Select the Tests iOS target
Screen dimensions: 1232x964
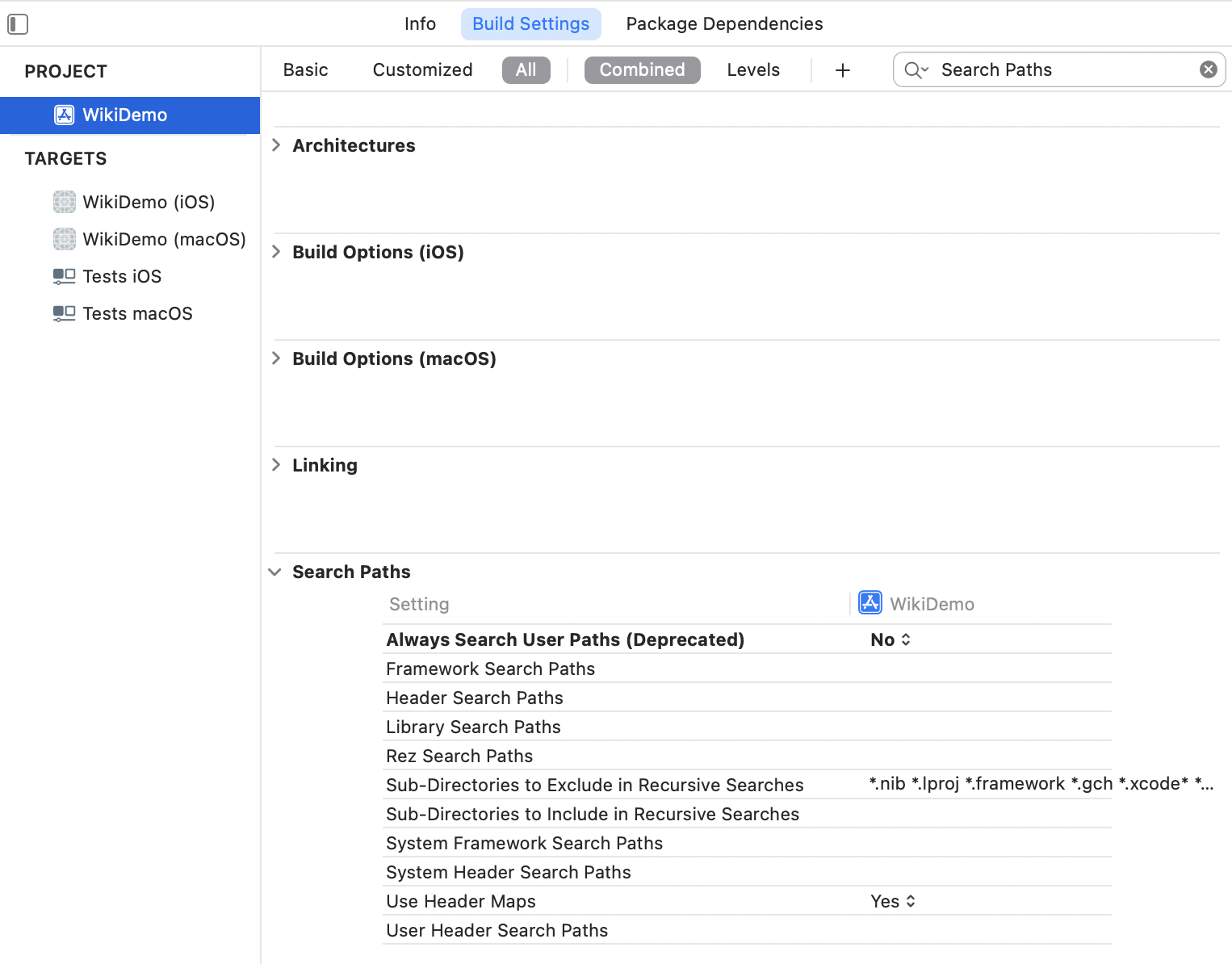pos(123,276)
